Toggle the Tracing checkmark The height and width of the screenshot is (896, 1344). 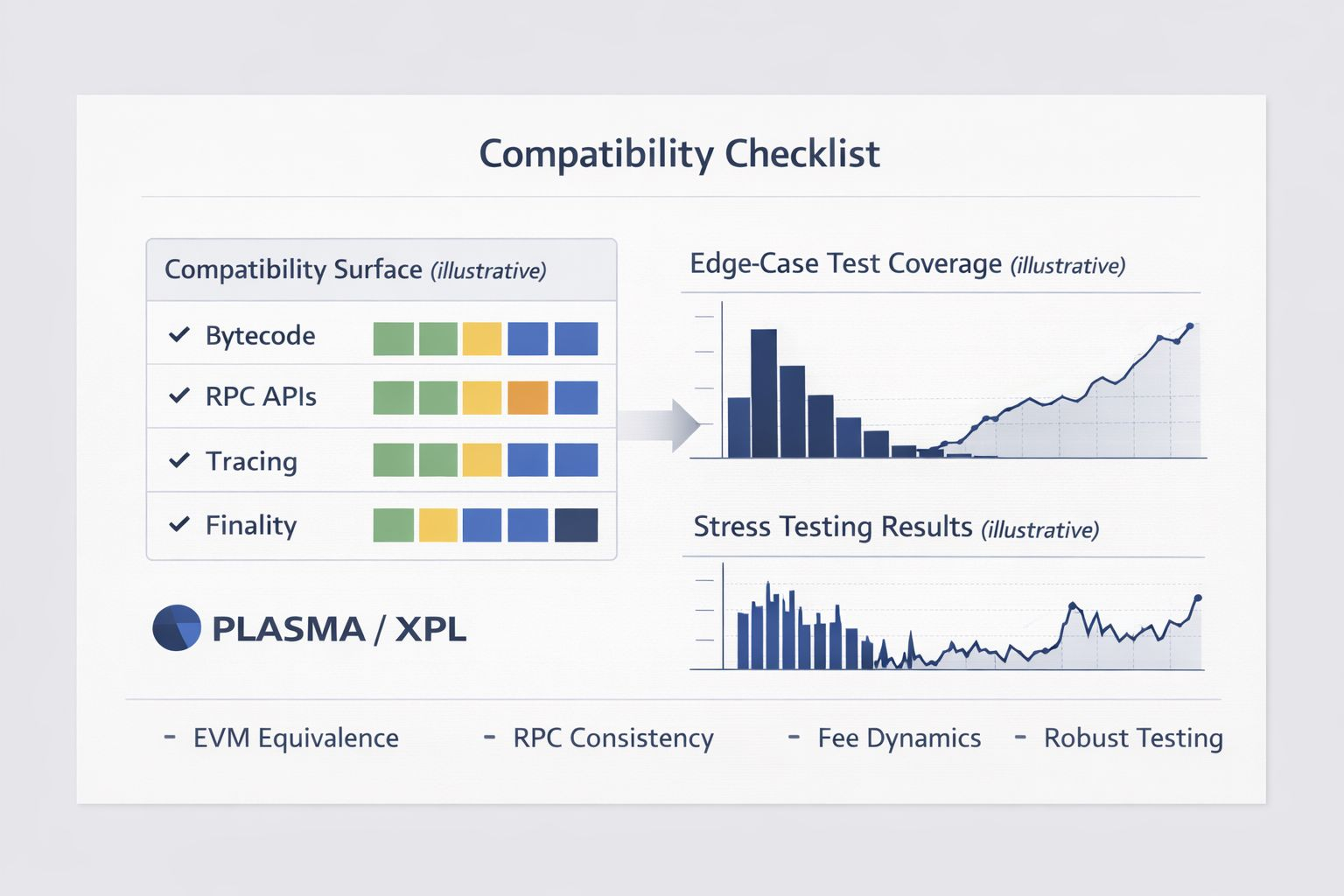(x=179, y=460)
